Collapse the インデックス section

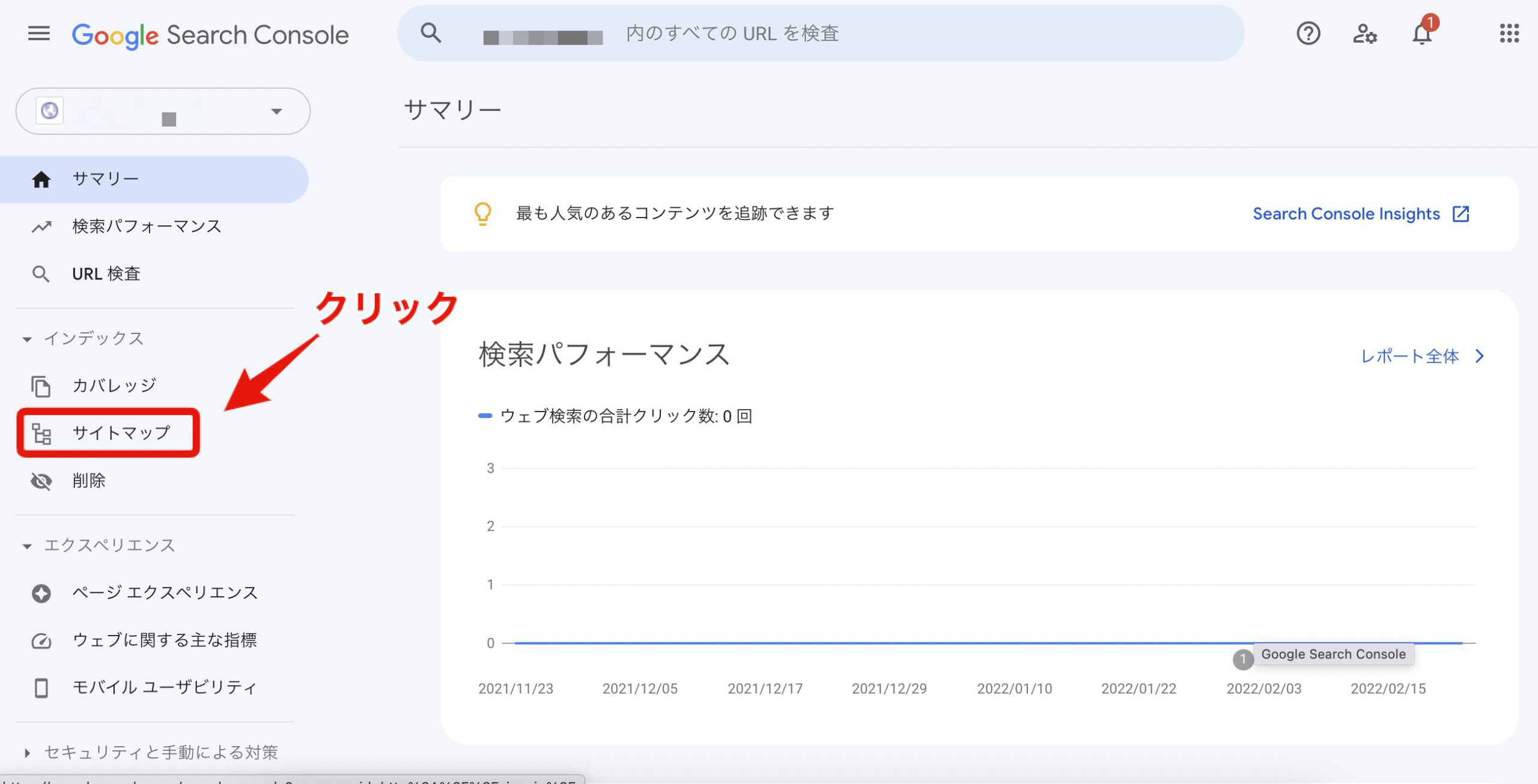(84, 339)
